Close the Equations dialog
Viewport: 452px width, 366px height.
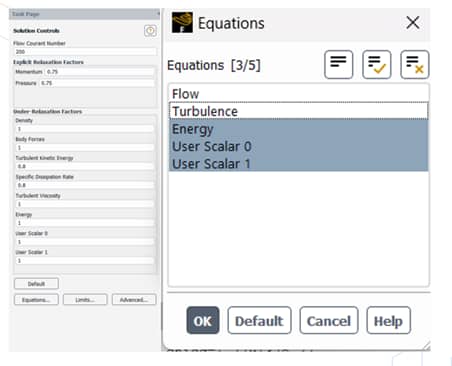point(413,23)
